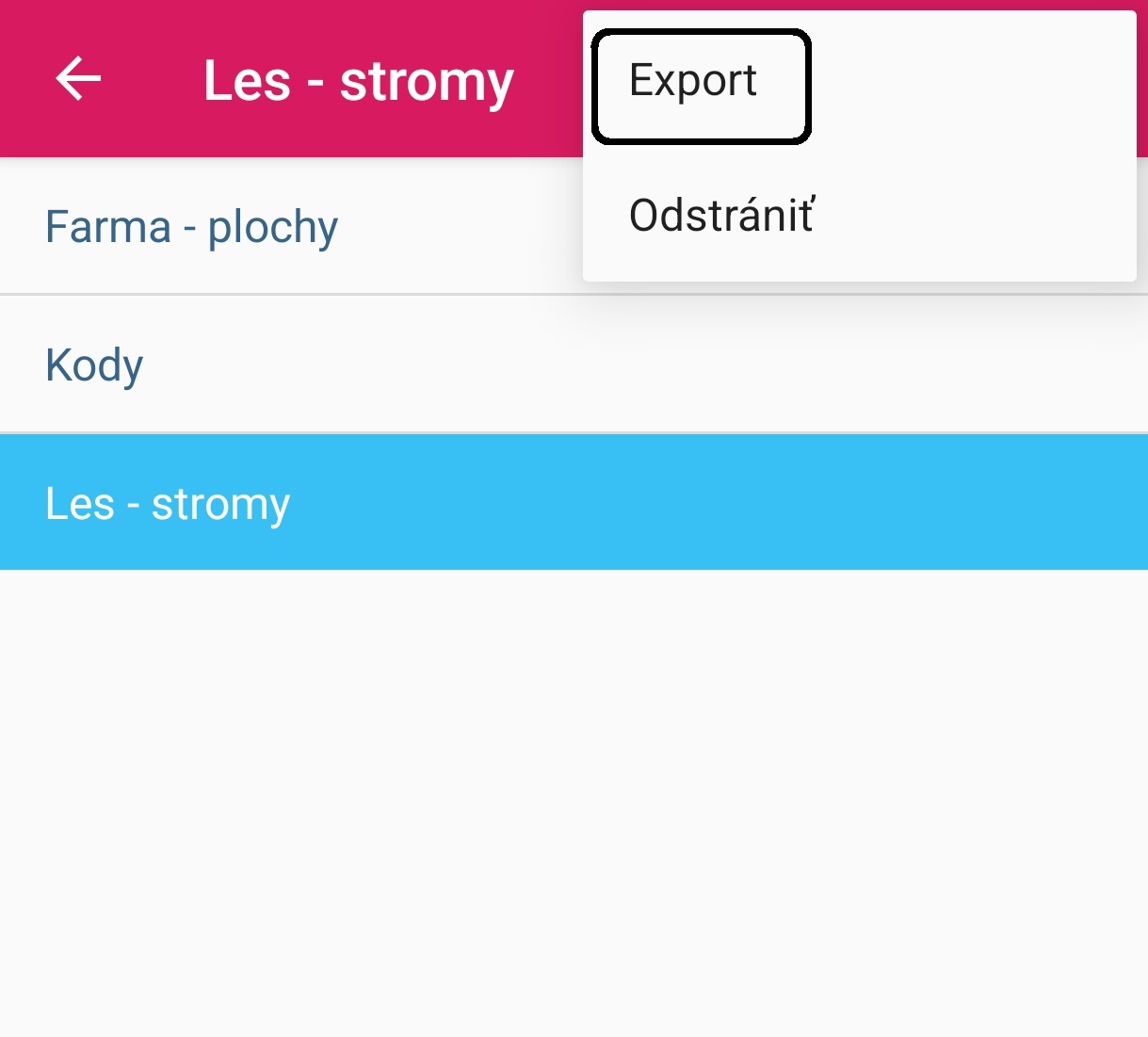Choose the middle list row labeled Kody
Screen dimensions: 1148x1037
point(574,365)
